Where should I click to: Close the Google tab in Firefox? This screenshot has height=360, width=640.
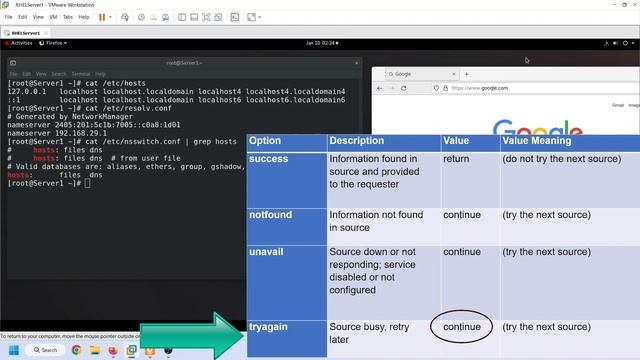[x=453, y=74]
